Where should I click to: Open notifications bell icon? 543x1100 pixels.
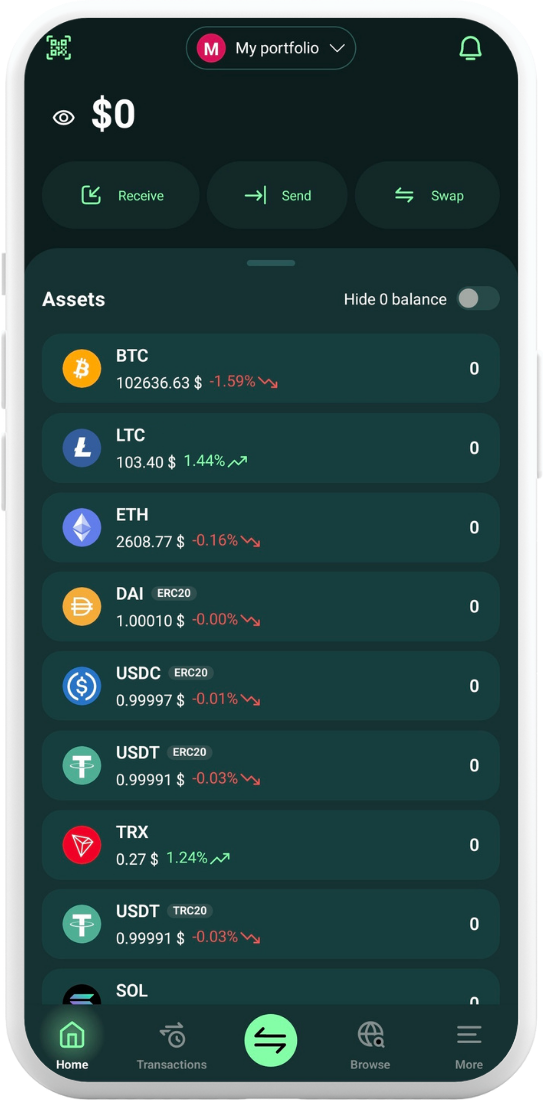(x=470, y=48)
